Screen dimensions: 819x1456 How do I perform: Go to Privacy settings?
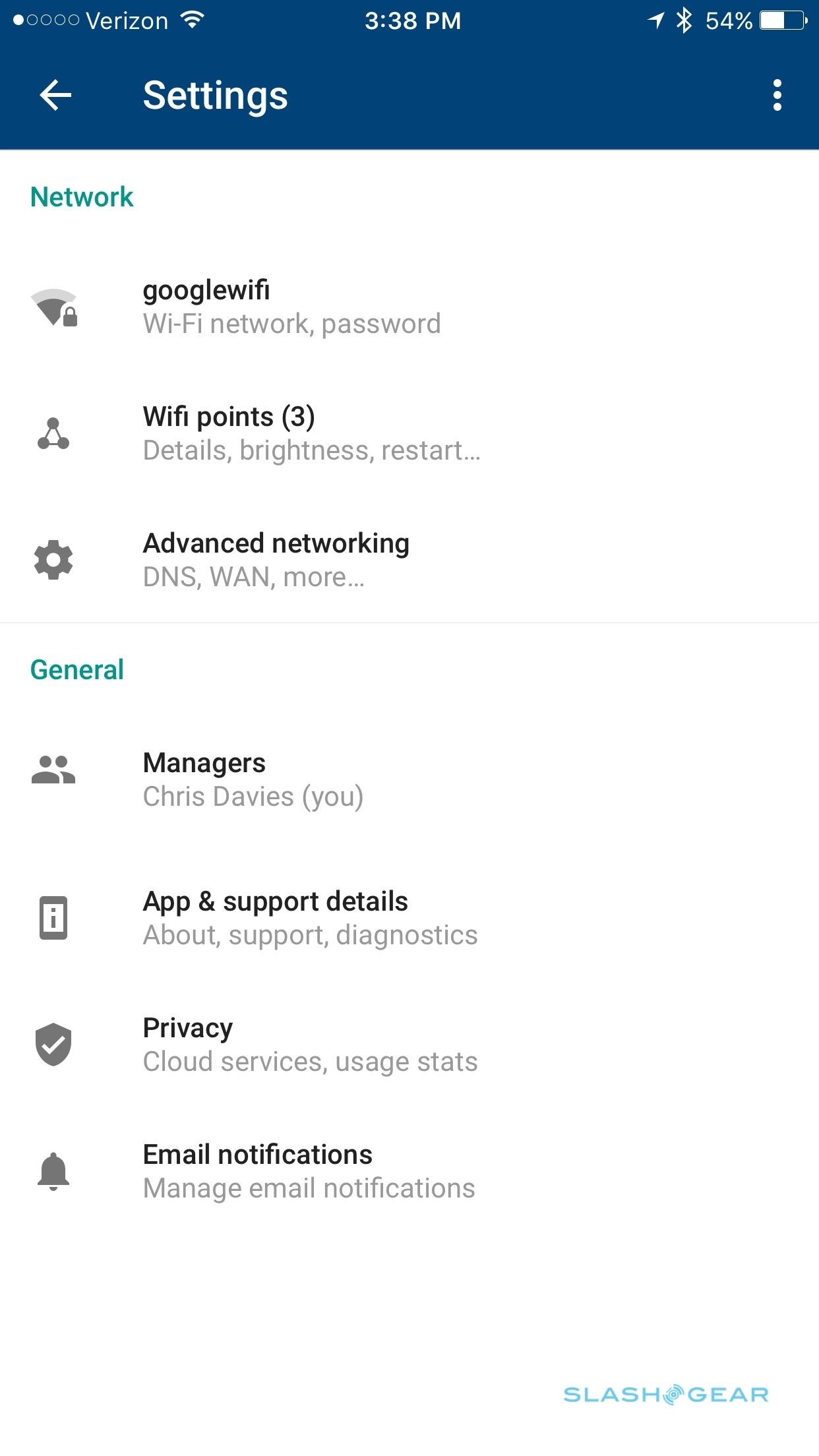pos(310,1045)
